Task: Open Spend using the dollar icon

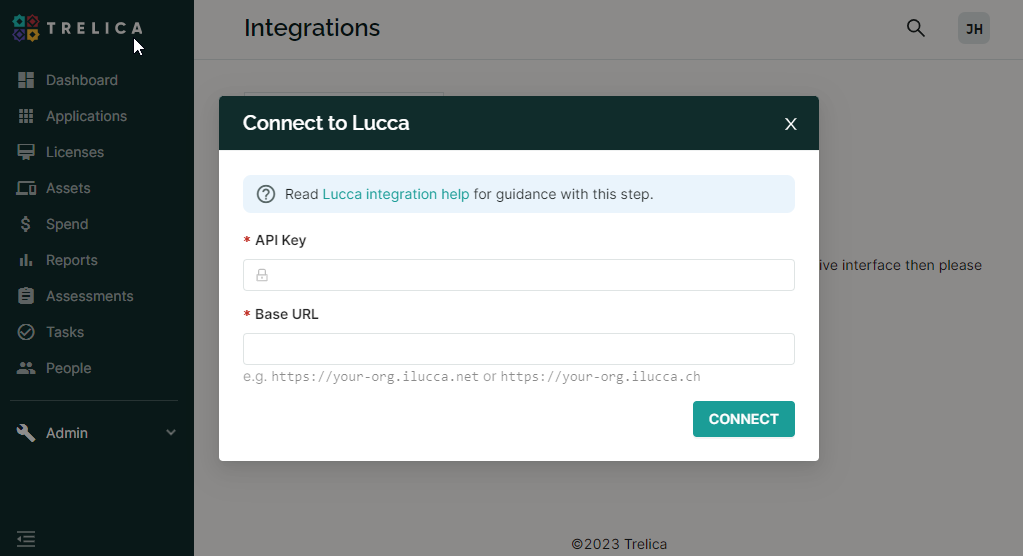Action: pyautogui.click(x=25, y=224)
